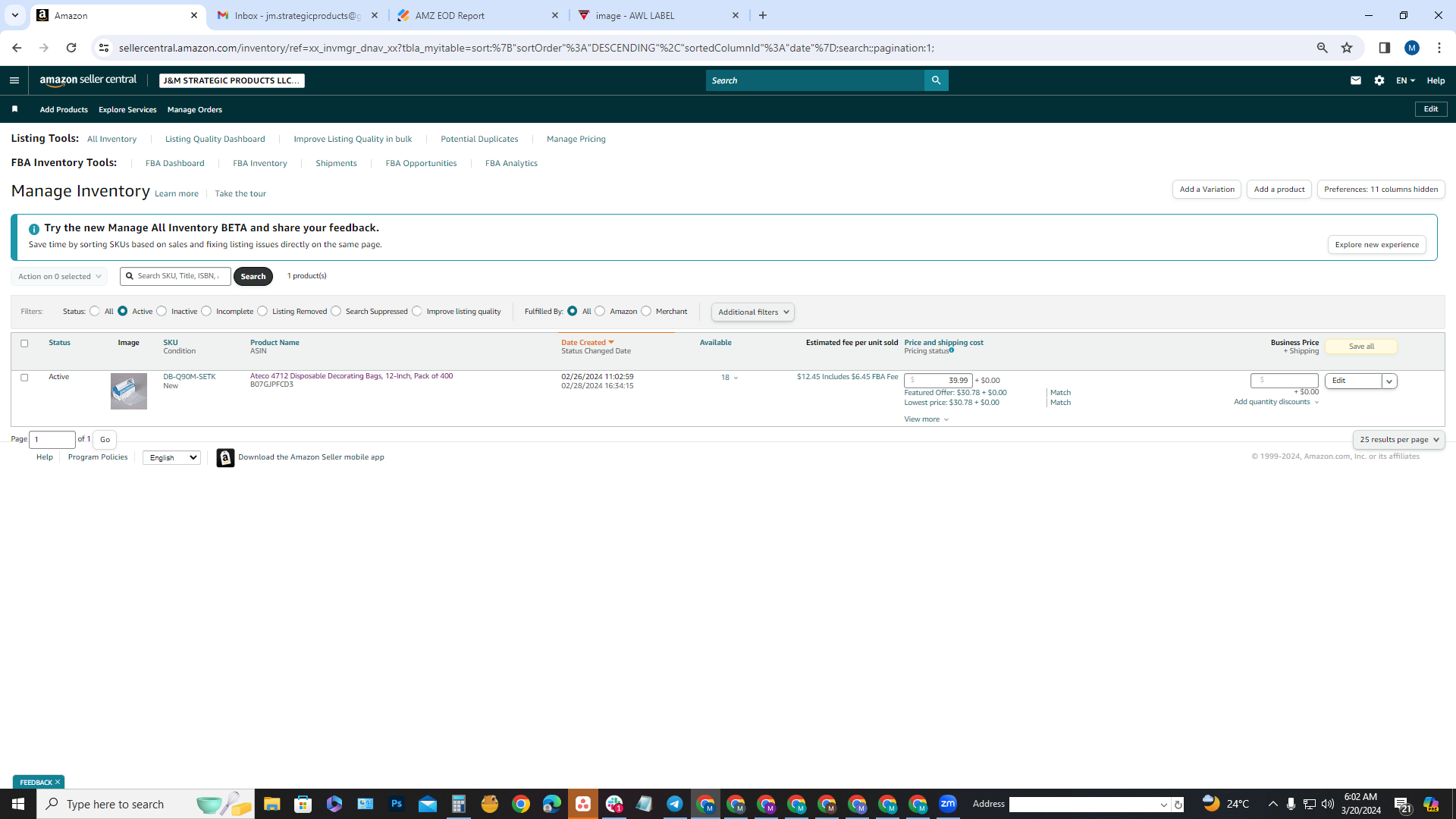
Task: Open the settings gear icon
Action: coord(1379,80)
